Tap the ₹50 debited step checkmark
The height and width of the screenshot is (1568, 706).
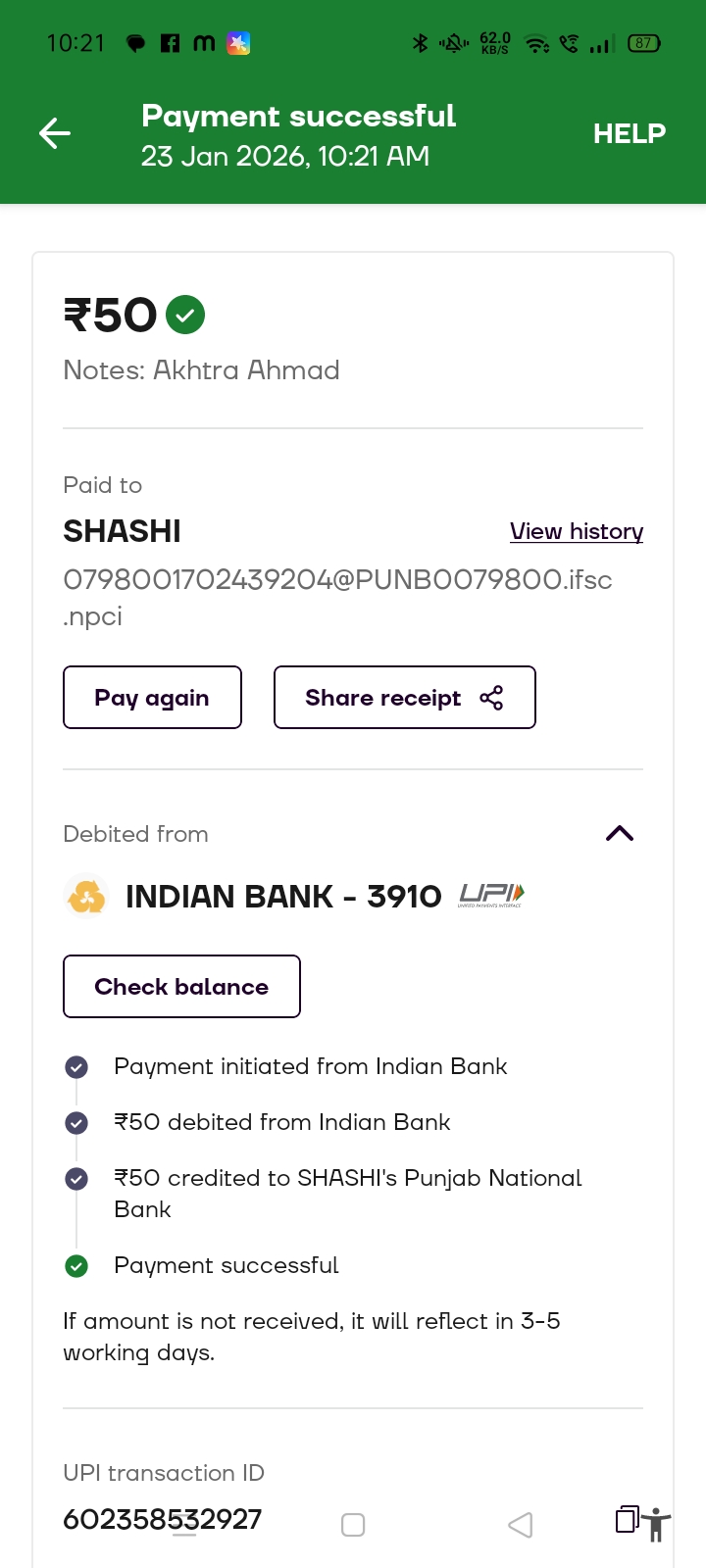point(76,1123)
